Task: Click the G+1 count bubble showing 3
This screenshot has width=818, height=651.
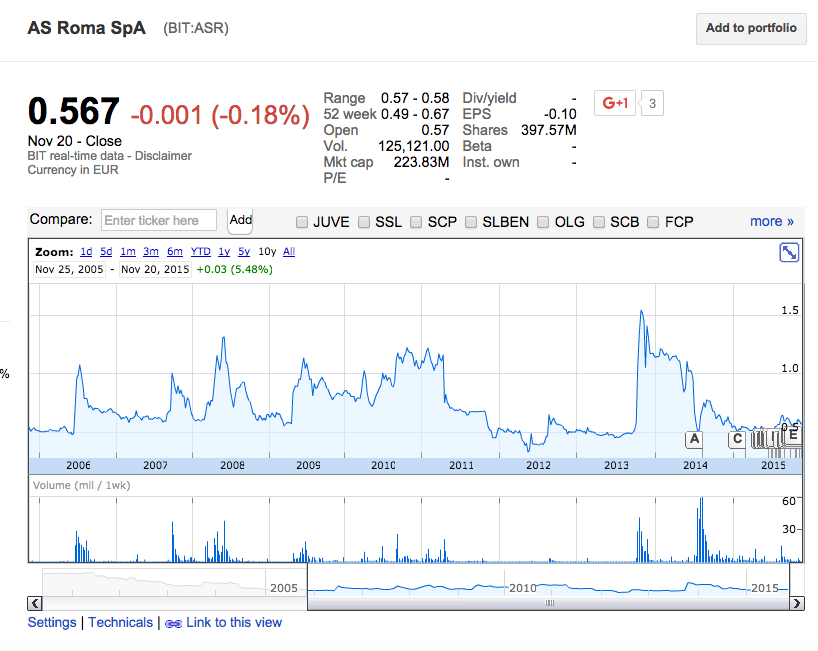Action: [x=652, y=103]
